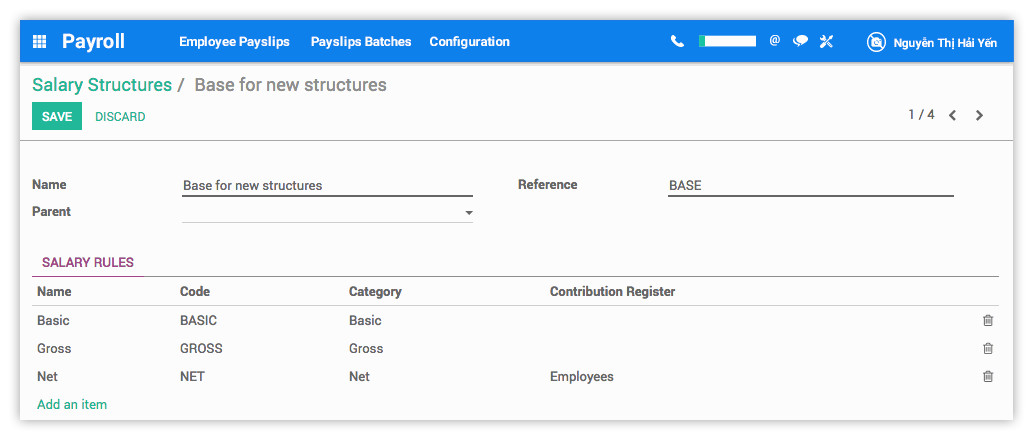The image size is (1033, 440).
Task: Click the user avatar placeholder icon
Action: 876,42
